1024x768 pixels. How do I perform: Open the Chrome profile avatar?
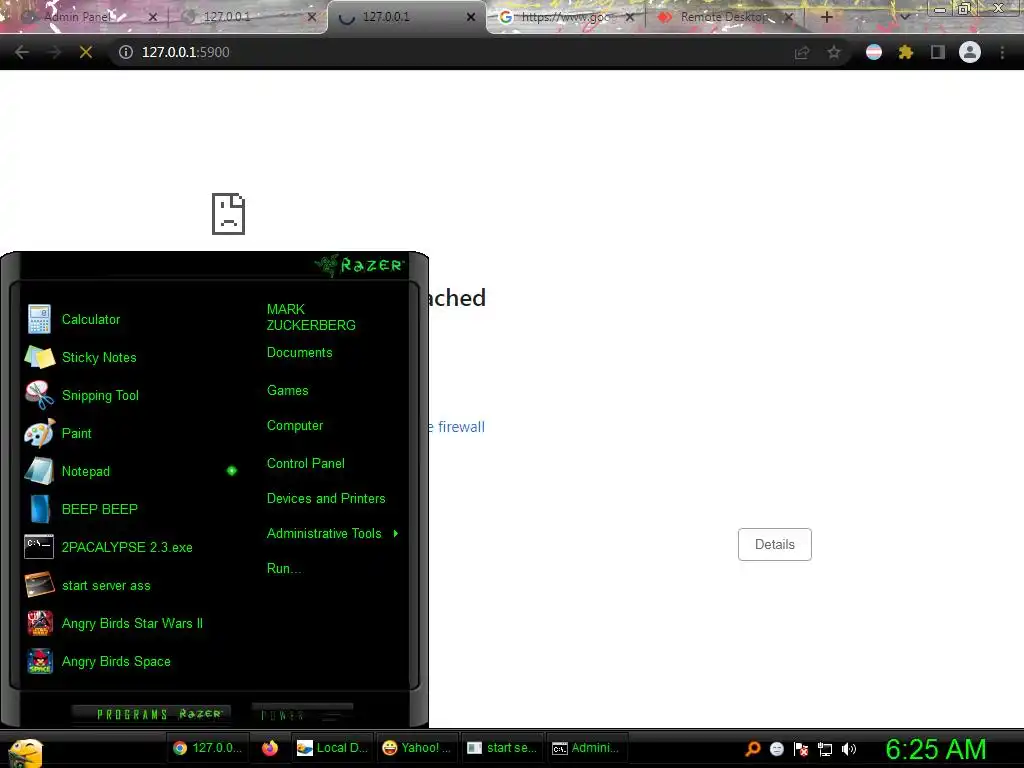point(970,52)
